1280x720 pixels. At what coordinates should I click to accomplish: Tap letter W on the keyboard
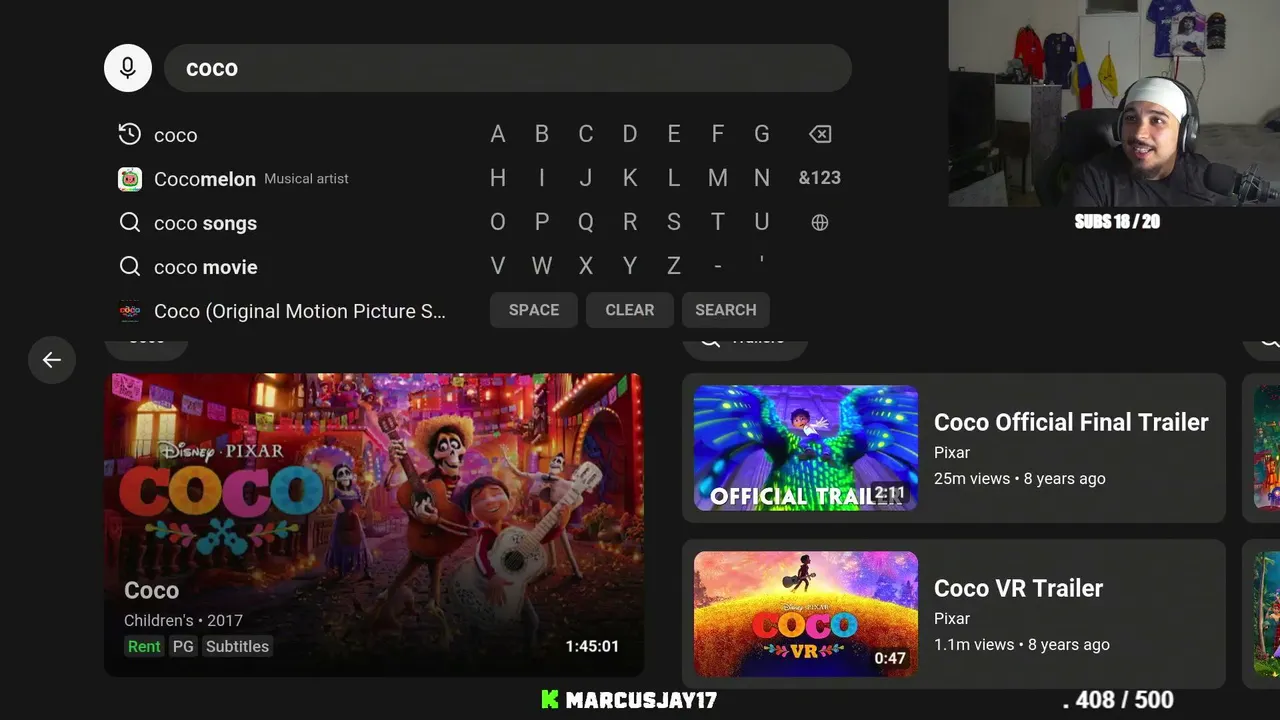click(x=542, y=266)
